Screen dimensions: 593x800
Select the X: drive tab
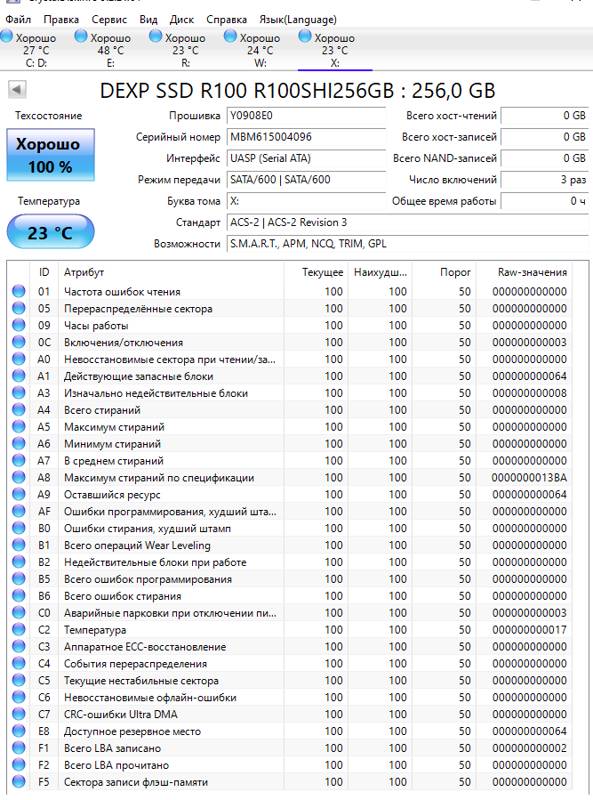327,49
